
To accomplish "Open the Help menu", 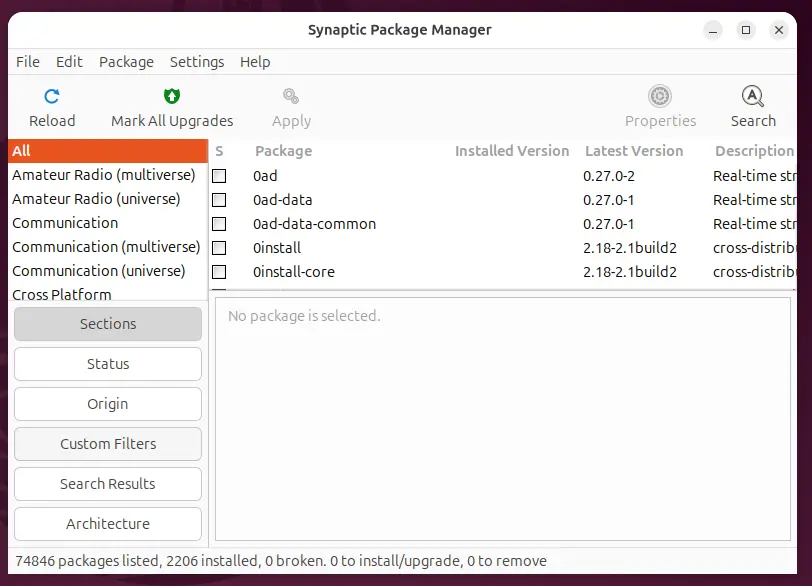I will 255,62.
